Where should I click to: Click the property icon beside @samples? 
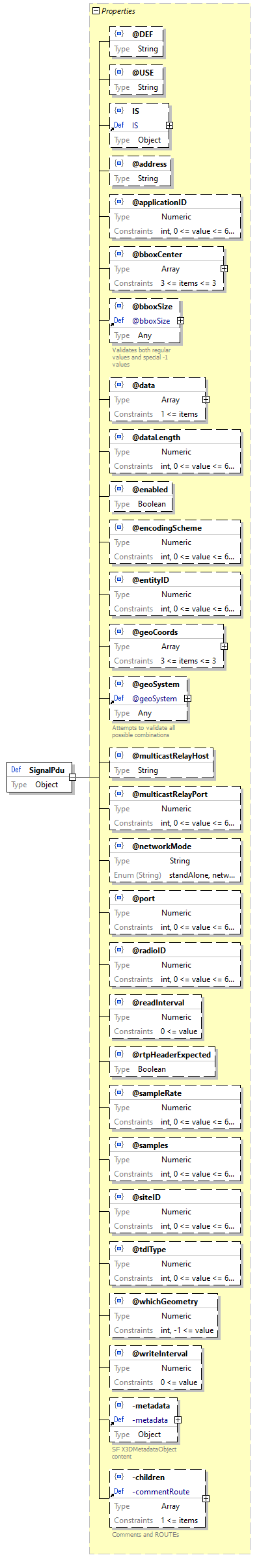pos(119,1145)
